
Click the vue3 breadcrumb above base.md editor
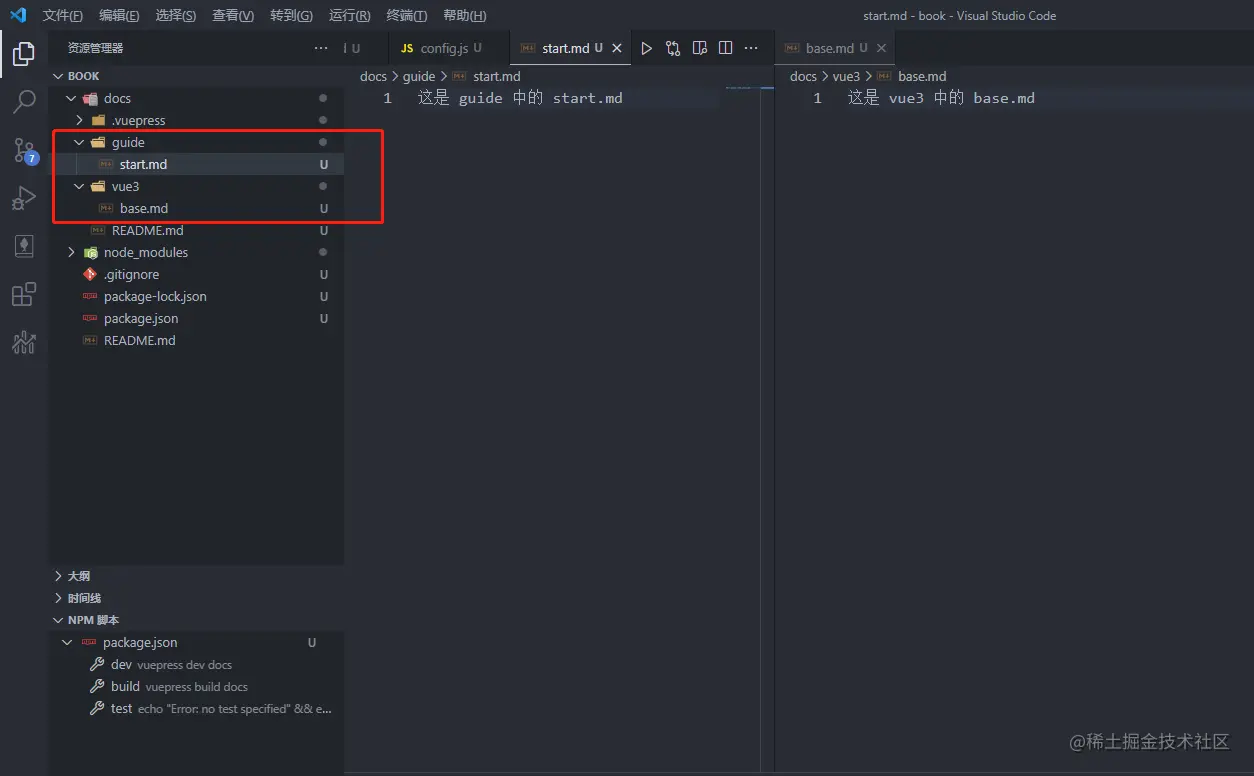pyautogui.click(x=846, y=76)
